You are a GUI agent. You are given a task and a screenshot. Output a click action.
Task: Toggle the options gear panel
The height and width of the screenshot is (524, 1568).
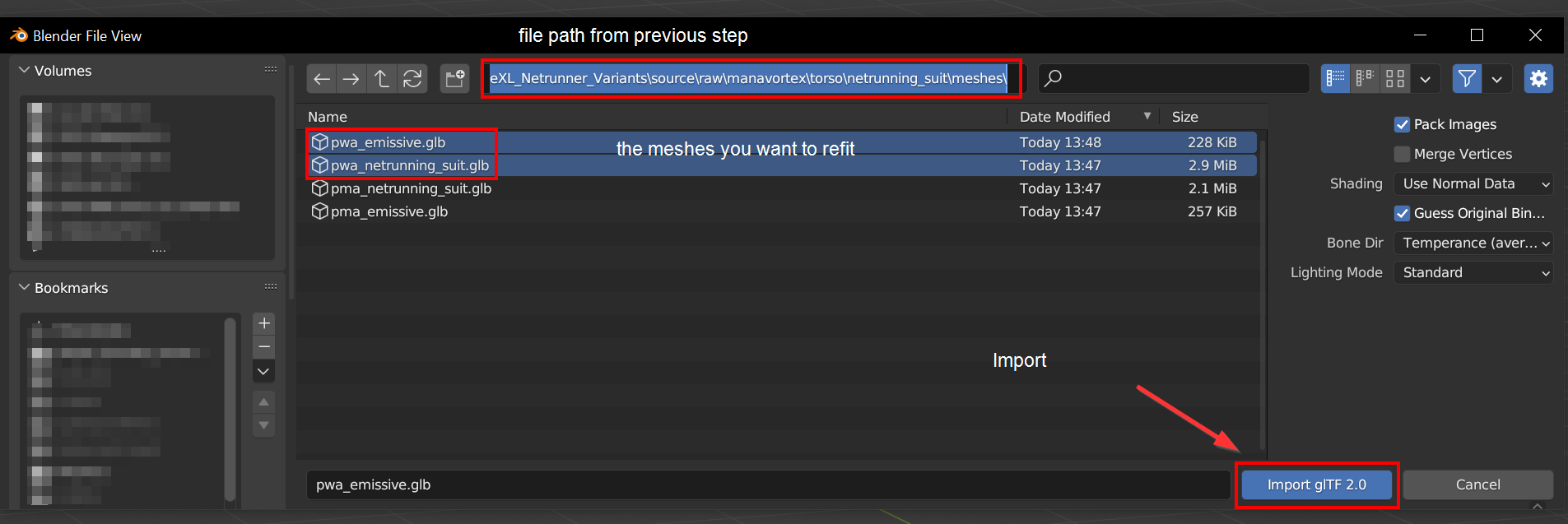pyautogui.click(x=1538, y=79)
